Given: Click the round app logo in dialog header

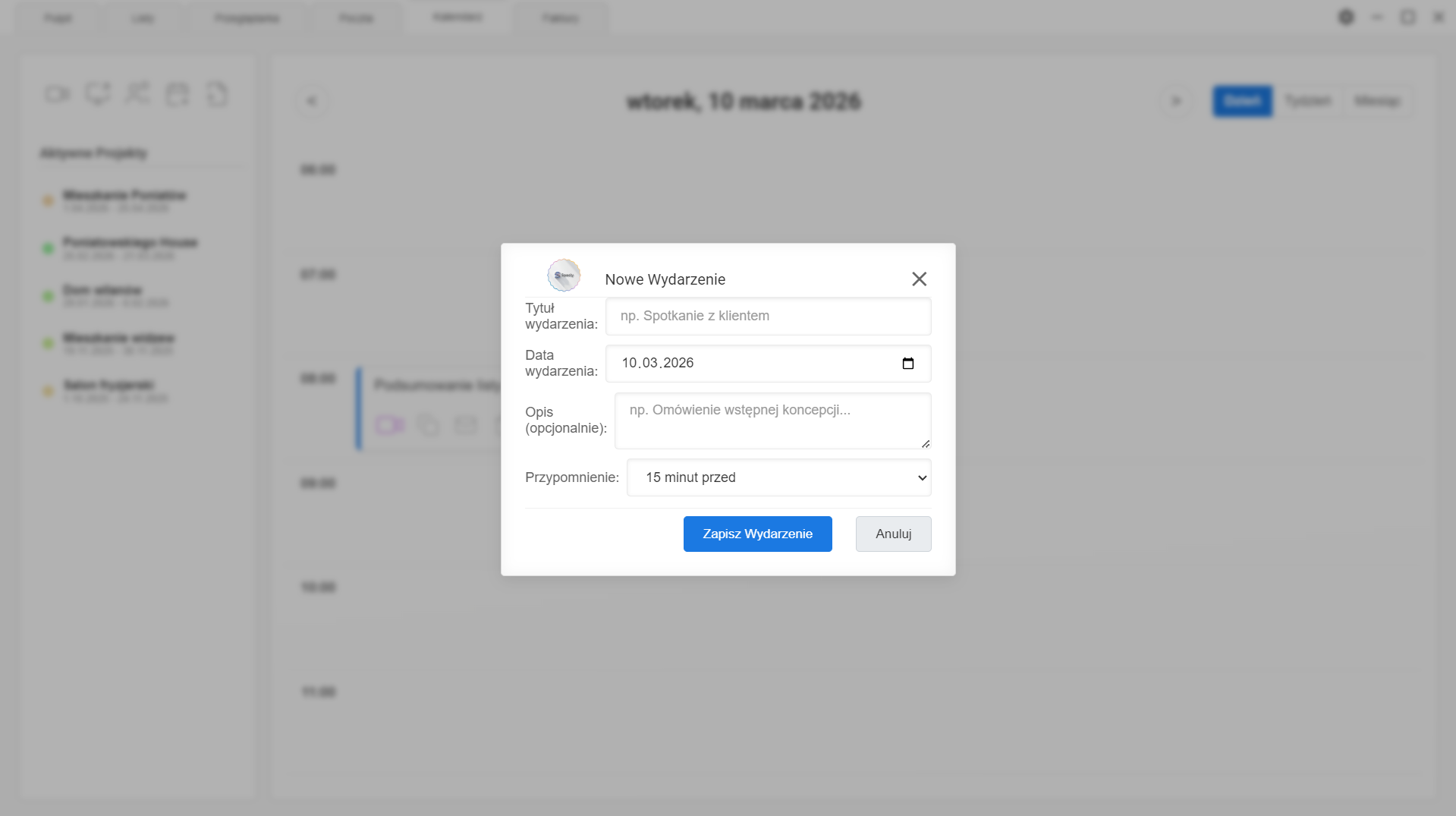Looking at the screenshot, I should 564,276.
